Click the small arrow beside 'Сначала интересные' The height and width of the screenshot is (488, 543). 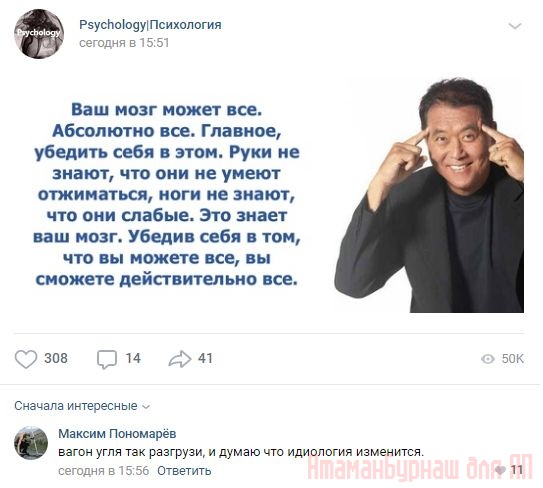146,407
